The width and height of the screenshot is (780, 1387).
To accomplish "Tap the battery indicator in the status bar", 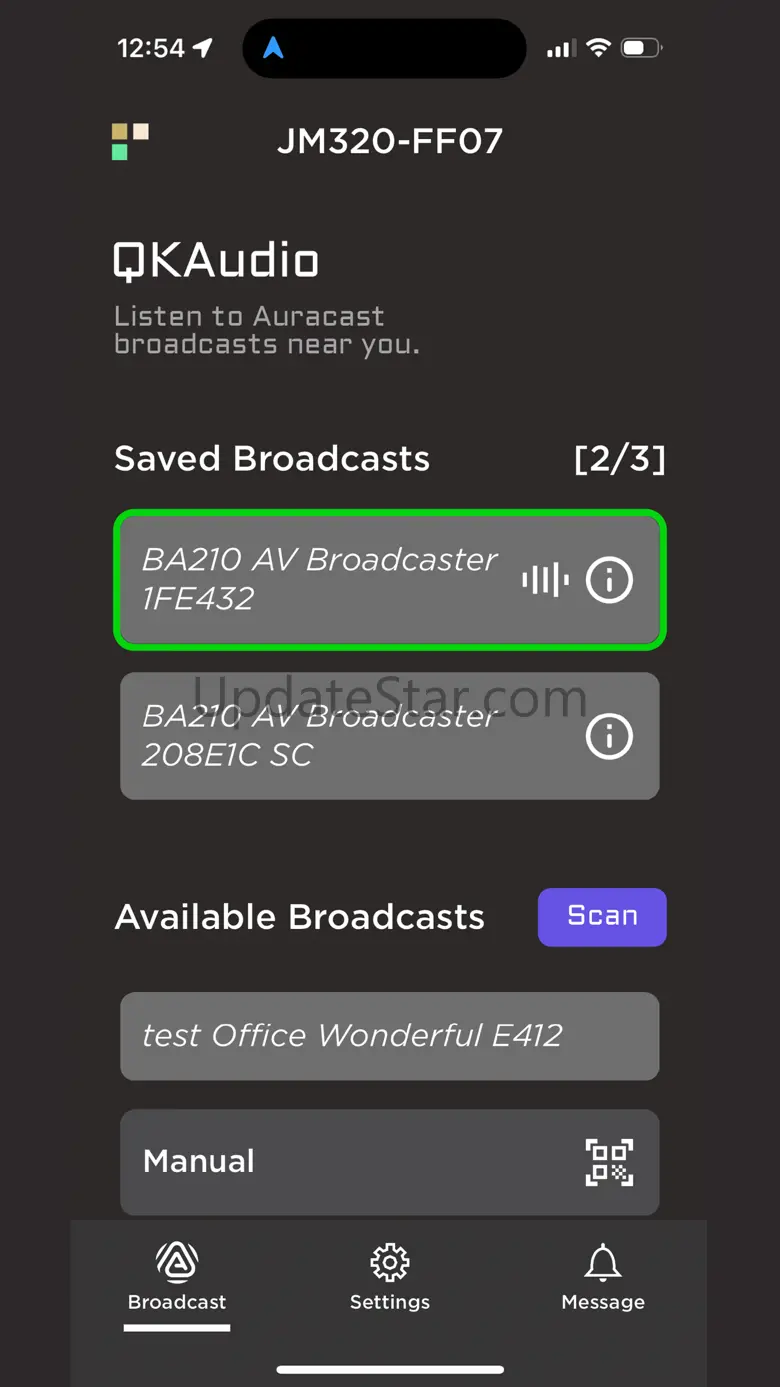I will pyautogui.click(x=641, y=48).
